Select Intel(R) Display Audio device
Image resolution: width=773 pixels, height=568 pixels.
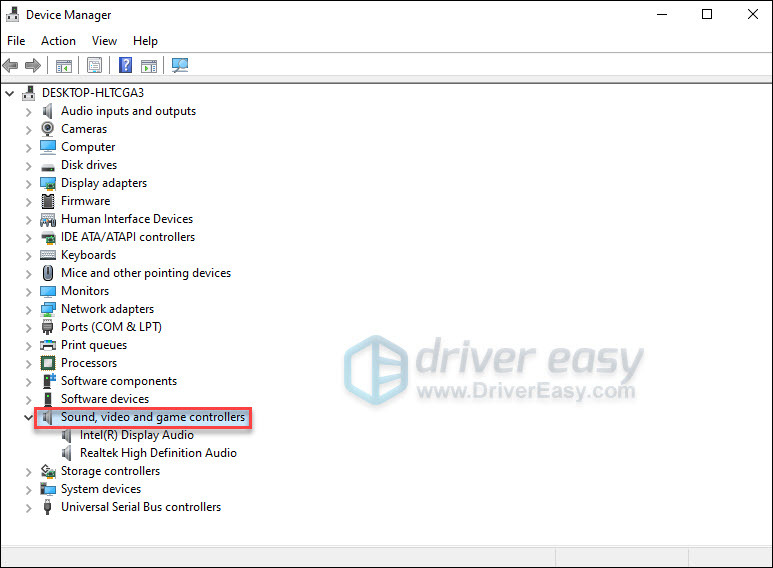click(137, 435)
